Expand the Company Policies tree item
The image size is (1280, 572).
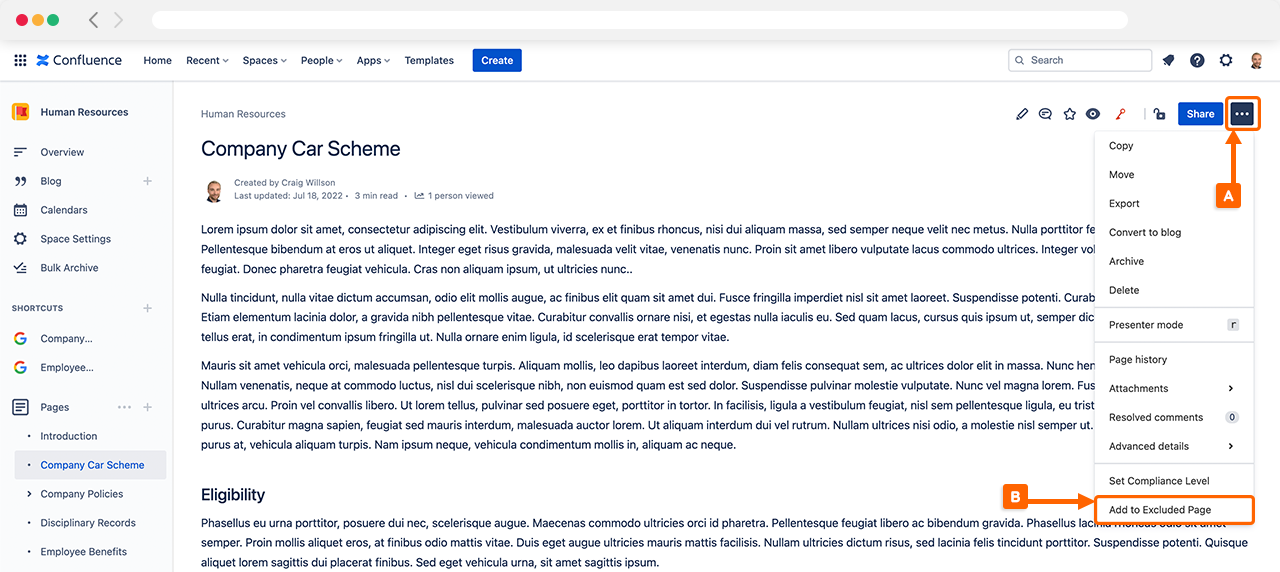pyautogui.click(x=28, y=494)
